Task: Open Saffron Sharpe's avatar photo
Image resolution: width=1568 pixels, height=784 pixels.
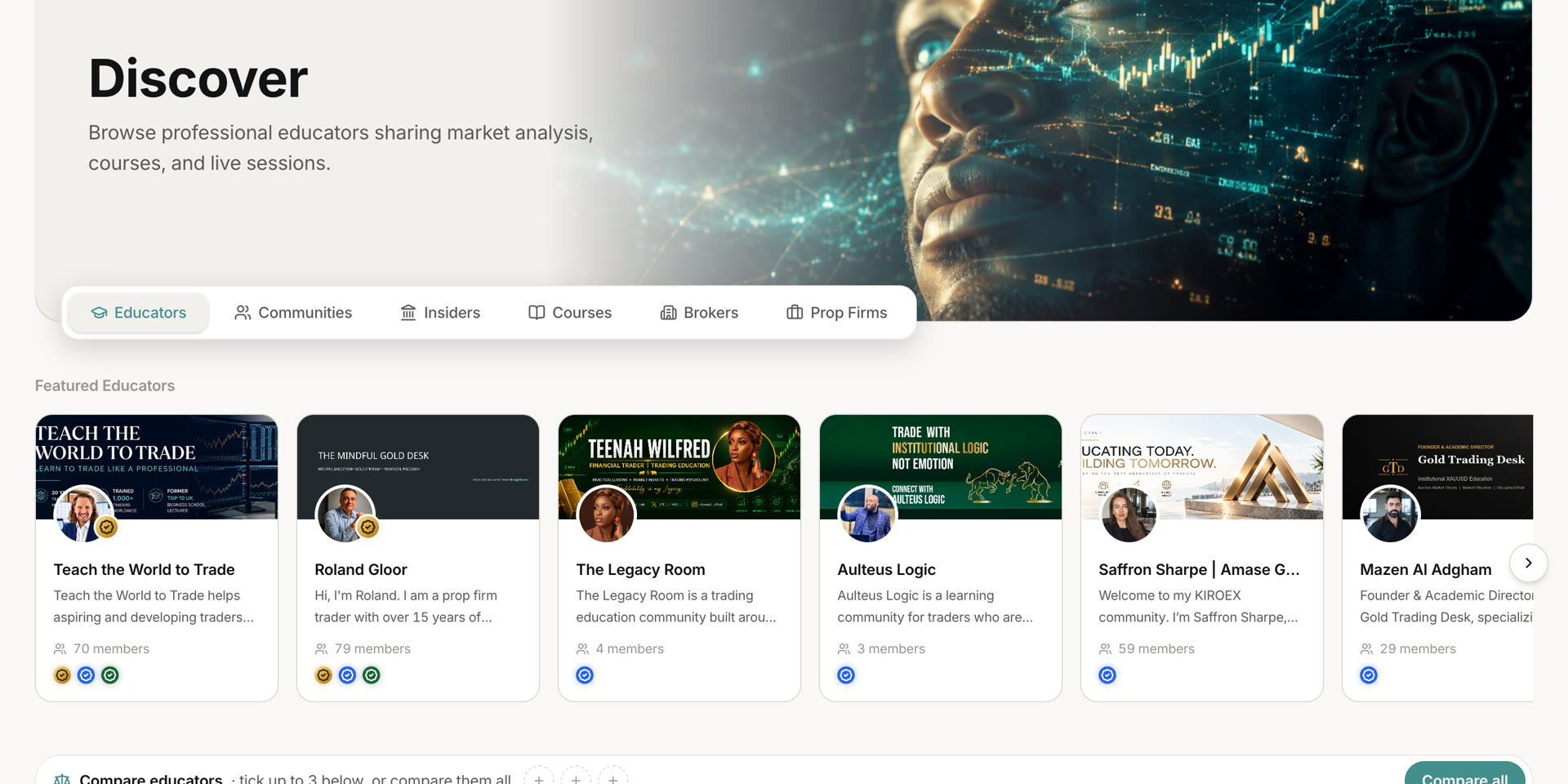Action: tap(1129, 514)
